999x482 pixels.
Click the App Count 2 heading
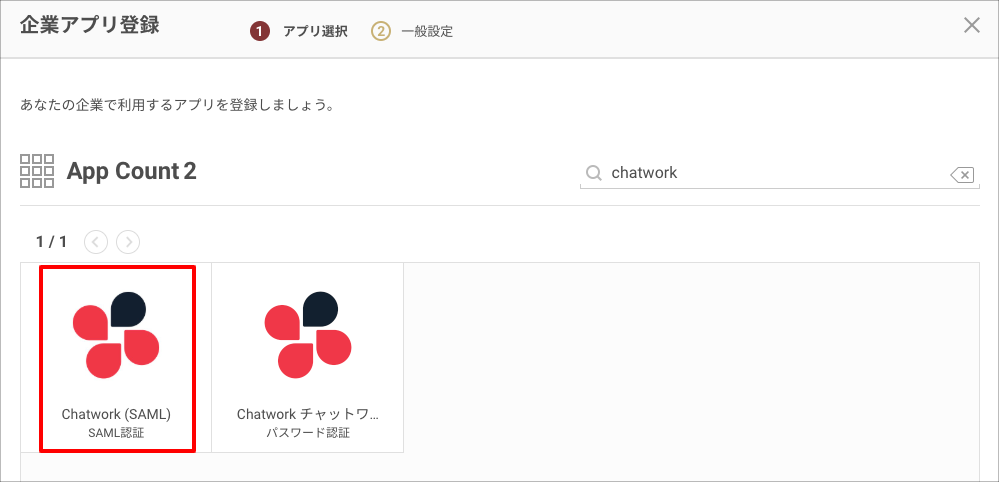(132, 171)
